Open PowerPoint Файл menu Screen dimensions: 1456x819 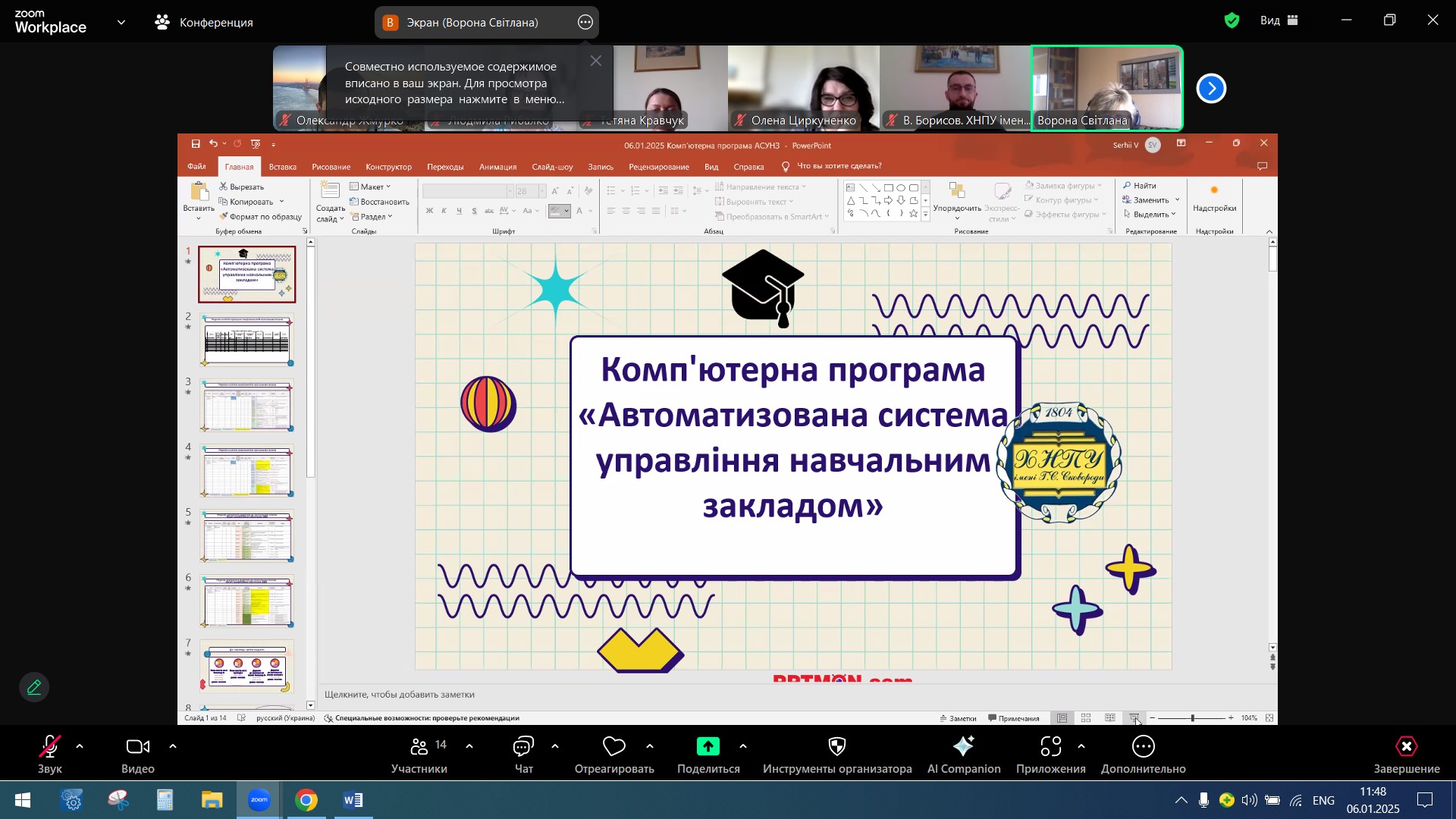tap(196, 167)
